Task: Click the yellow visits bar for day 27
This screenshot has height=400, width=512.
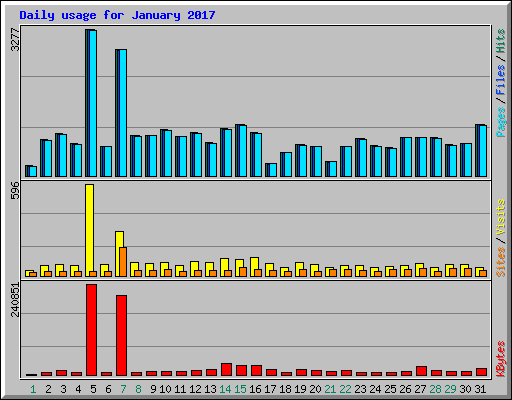Action: click(x=419, y=270)
